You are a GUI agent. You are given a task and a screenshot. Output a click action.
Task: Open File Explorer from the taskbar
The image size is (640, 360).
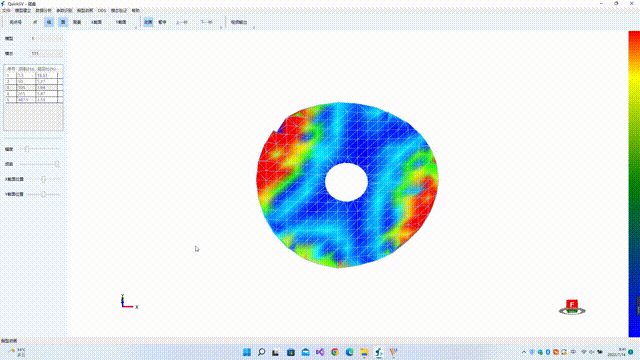[x=364, y=352]
